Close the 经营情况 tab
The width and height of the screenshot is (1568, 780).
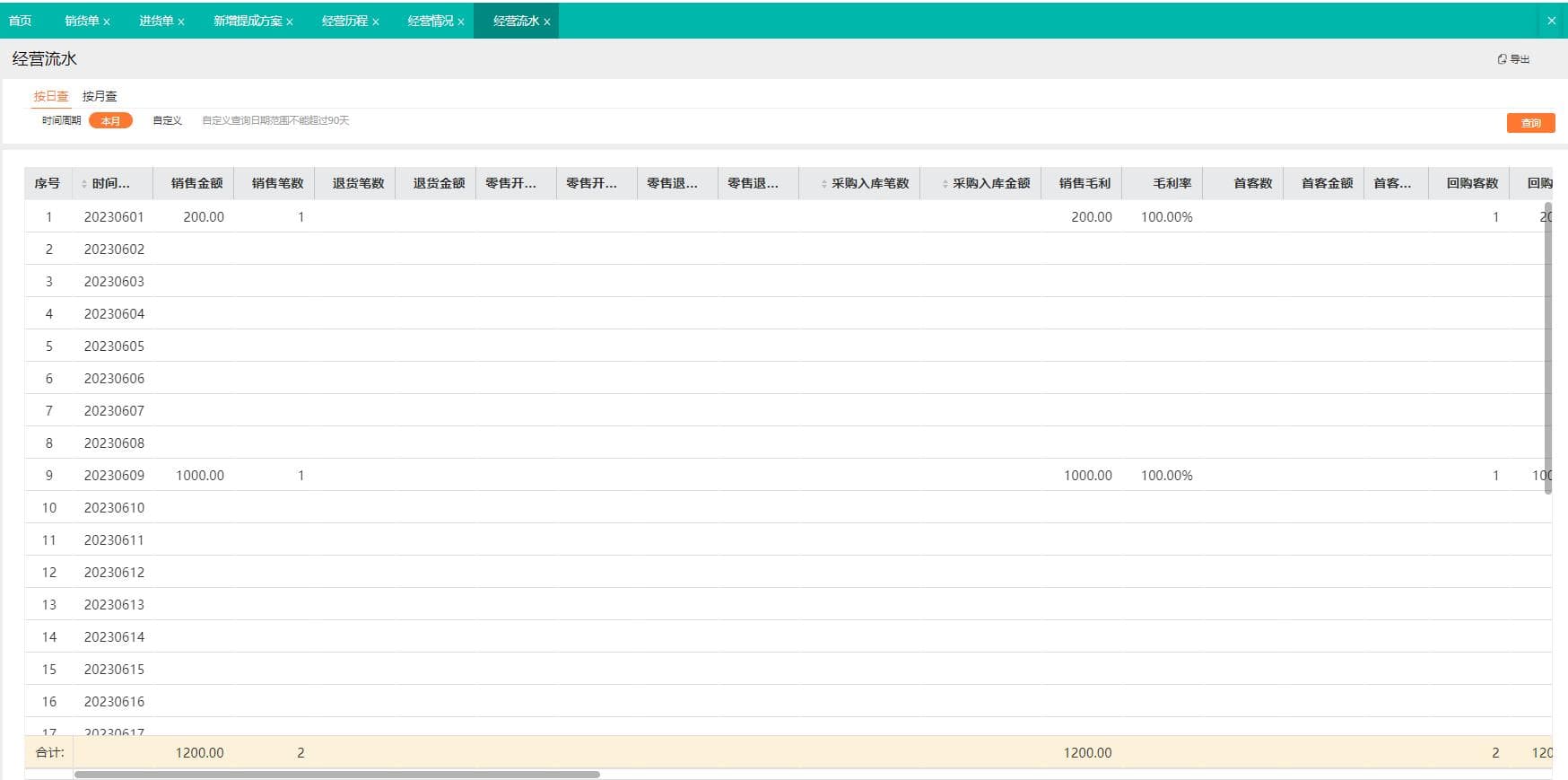461,22
